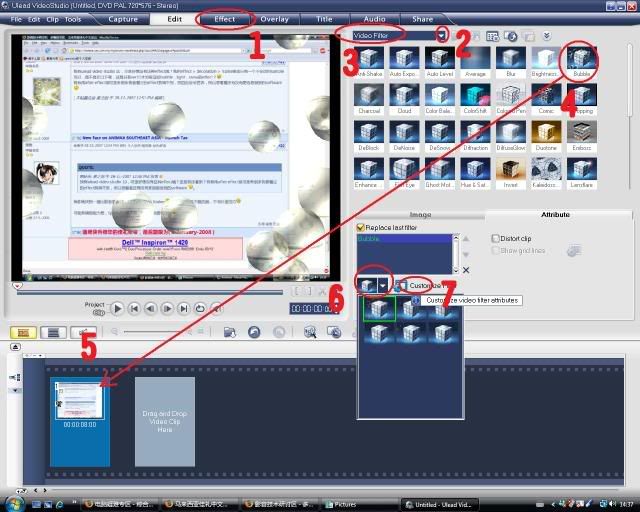Viewport: 640px width, 512px height.
Task: Expand the library options double-chevron
Action: [x=547, y=36]
